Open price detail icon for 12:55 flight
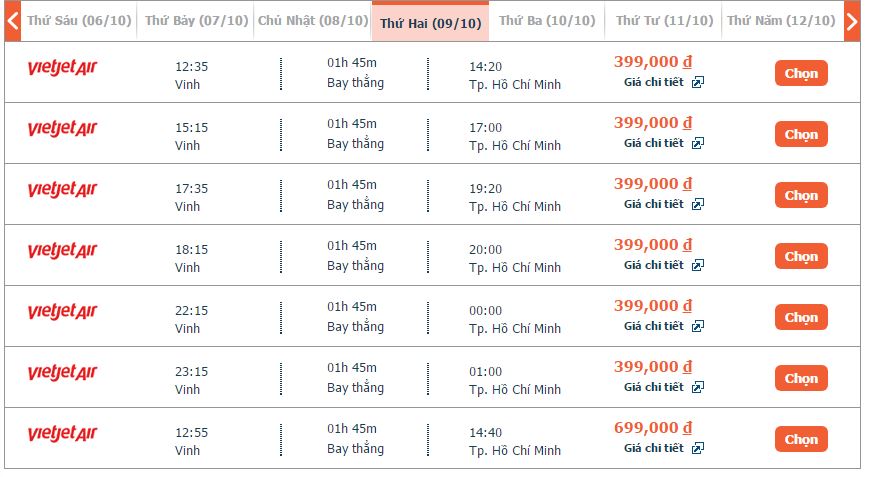 tap(698, 449)
